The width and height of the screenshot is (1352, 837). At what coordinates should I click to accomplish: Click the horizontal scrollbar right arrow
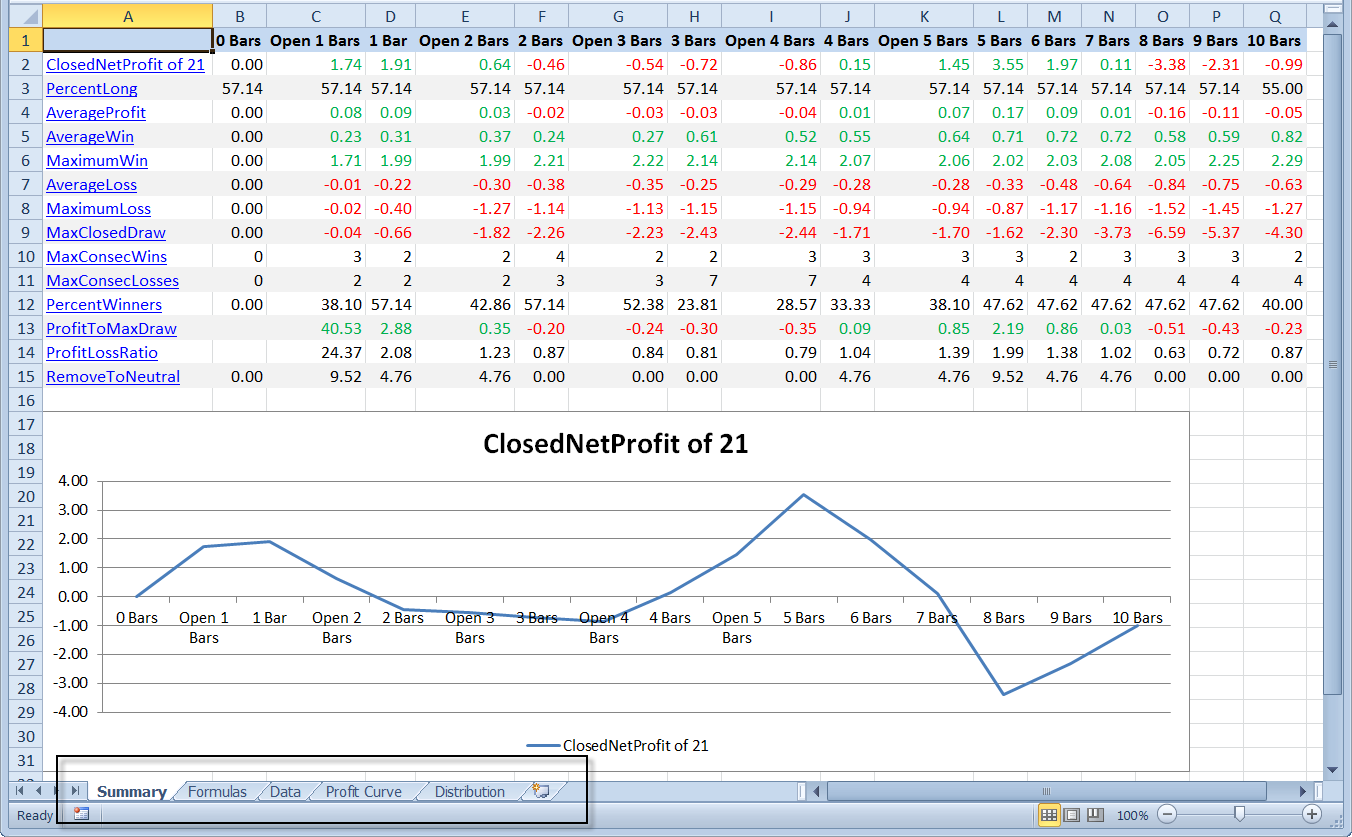click(1304, 792)
